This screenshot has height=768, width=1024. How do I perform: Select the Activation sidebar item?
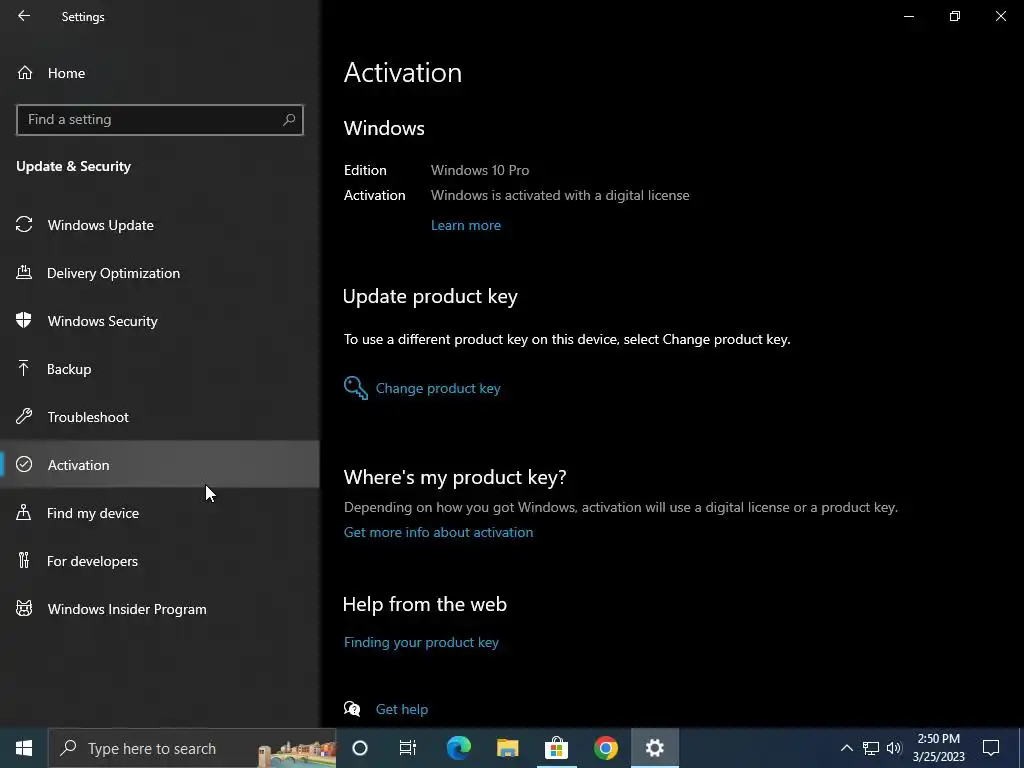pos(159,464)
